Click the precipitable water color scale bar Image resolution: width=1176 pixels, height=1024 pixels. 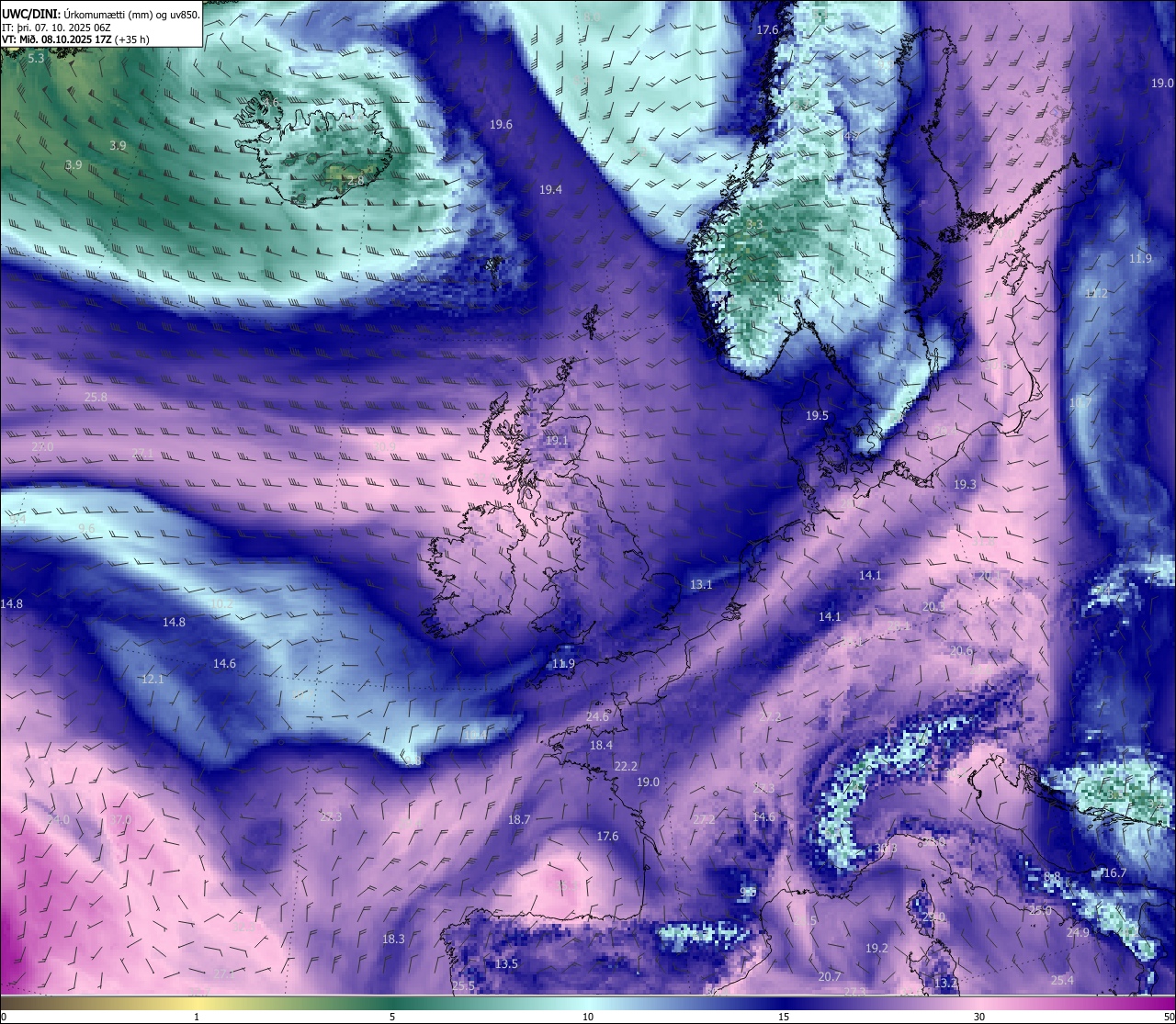(x=588, y=1003)
